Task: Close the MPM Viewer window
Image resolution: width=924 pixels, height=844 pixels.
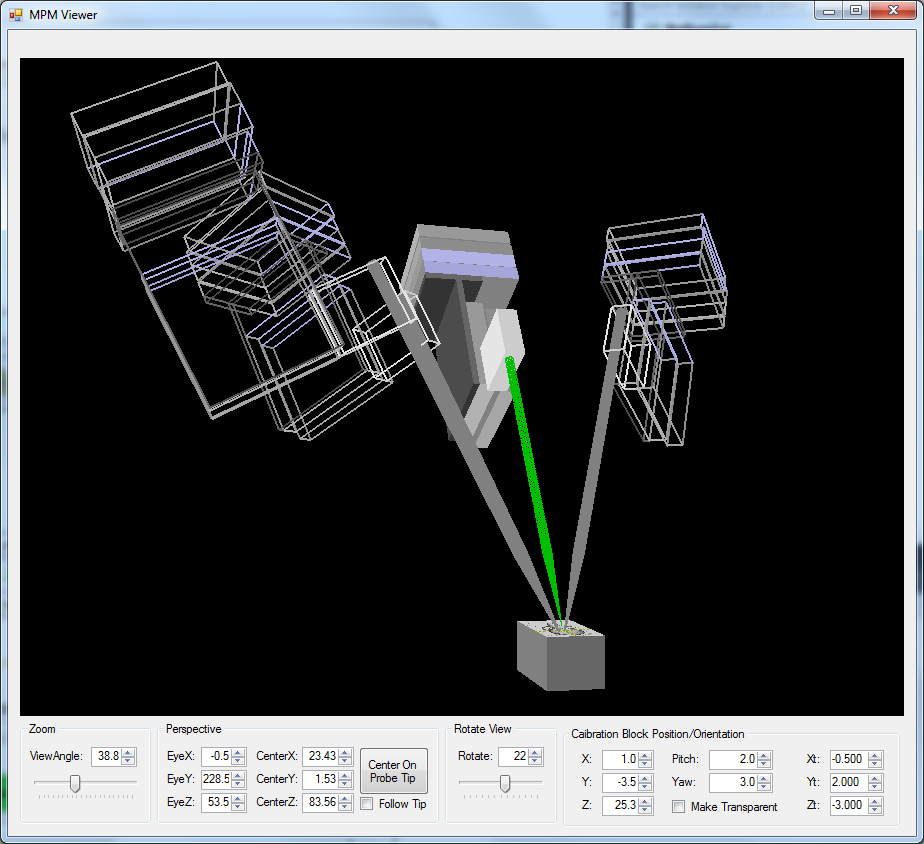Action: point(893,11)
